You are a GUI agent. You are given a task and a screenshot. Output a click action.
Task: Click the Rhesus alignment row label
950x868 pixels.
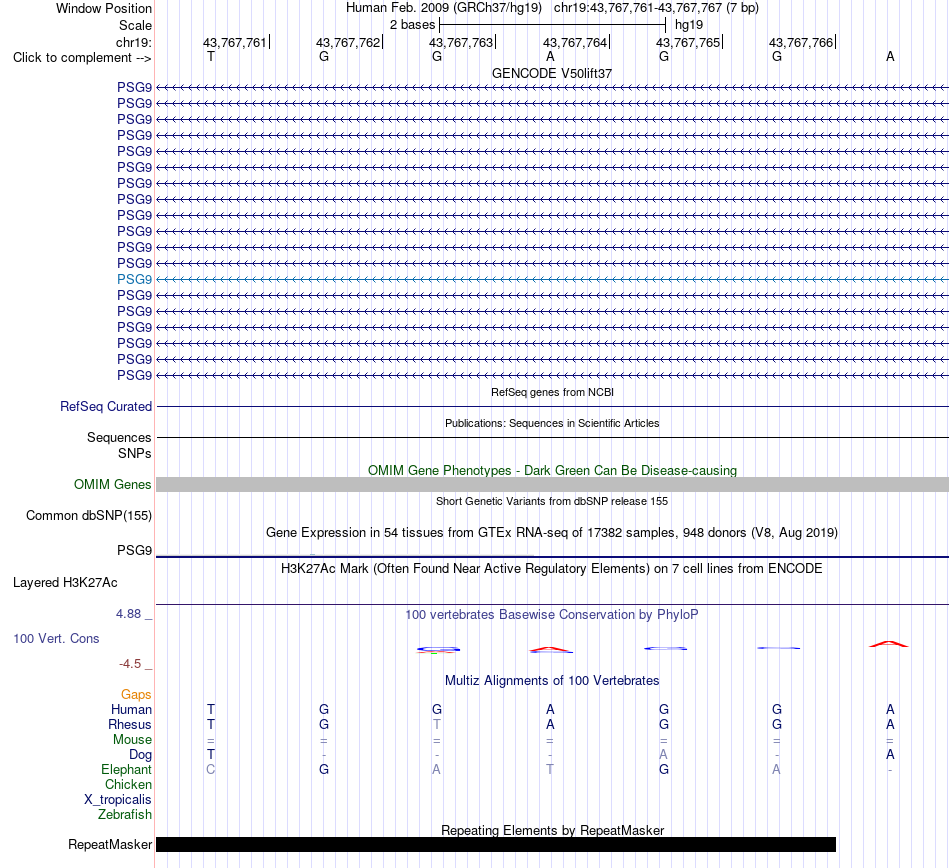(x=130, y=724)
